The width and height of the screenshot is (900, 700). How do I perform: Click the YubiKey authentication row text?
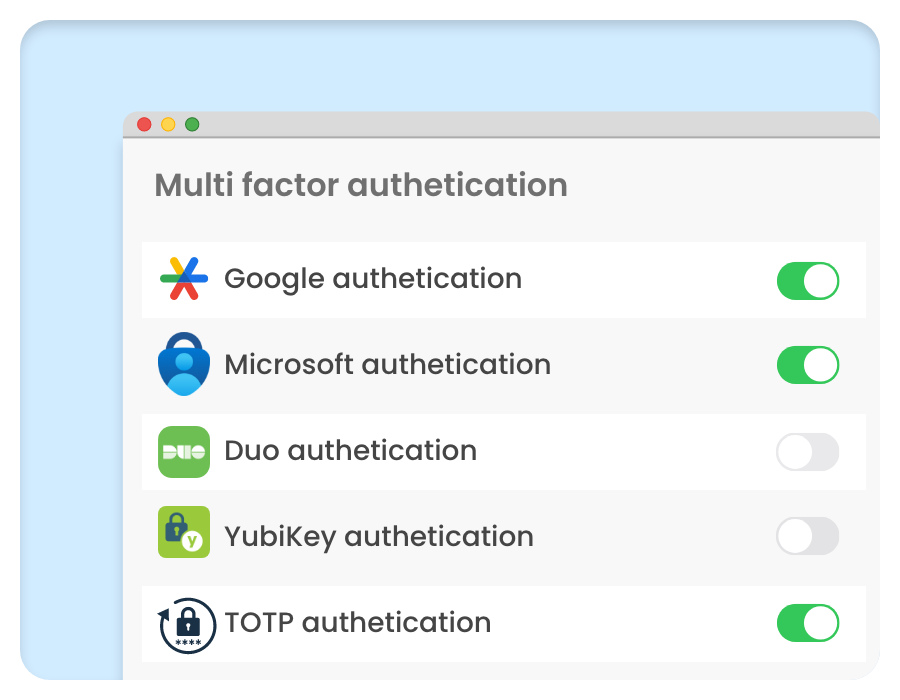(x=378, y=537)
